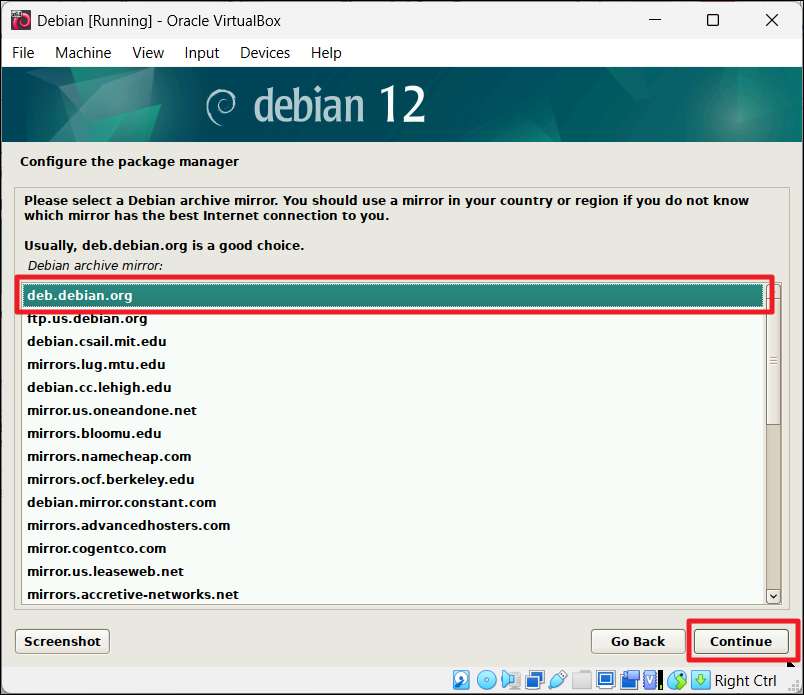The height and width of the screenshot is (695, 804).
Task: Click the network adapters status icon
Action: (534, 681)
